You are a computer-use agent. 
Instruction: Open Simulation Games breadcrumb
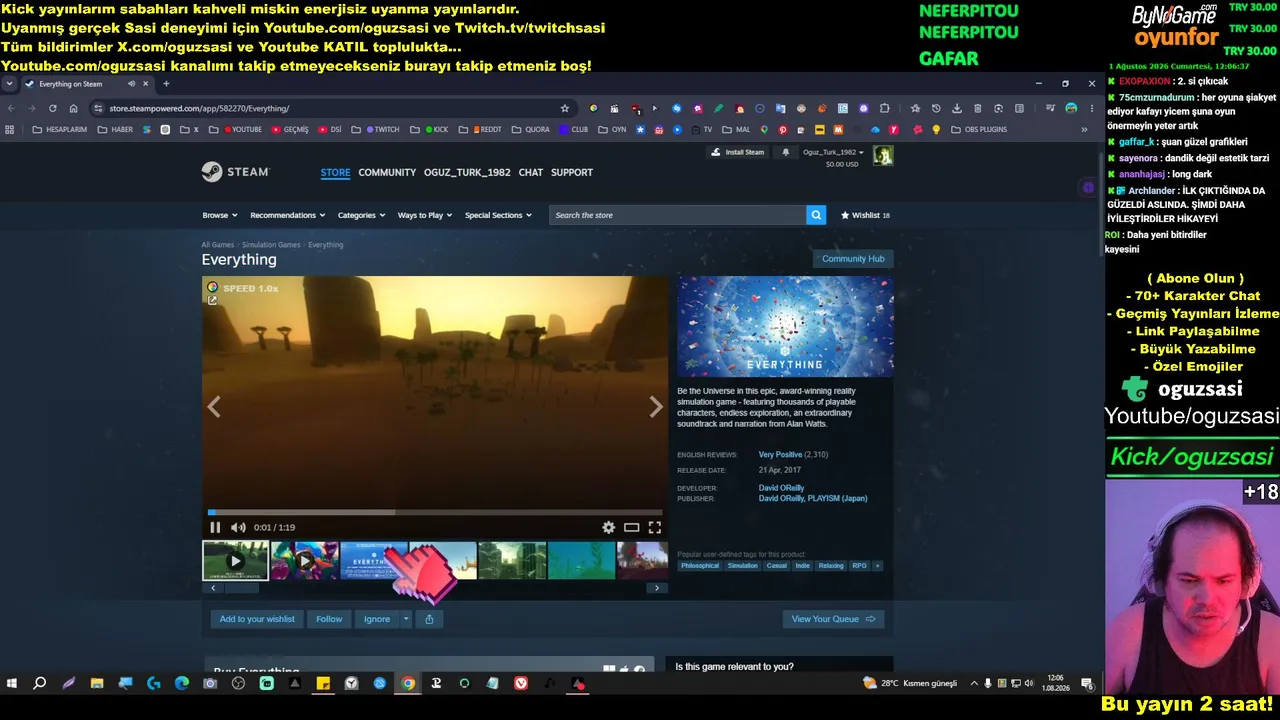[271, 245]
